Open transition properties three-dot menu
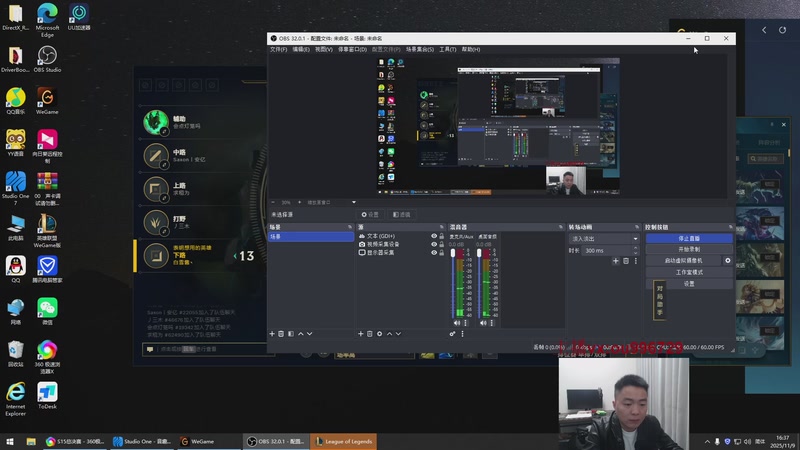The height and width of the screenshot is (450, 800). [x=636, y=261]
